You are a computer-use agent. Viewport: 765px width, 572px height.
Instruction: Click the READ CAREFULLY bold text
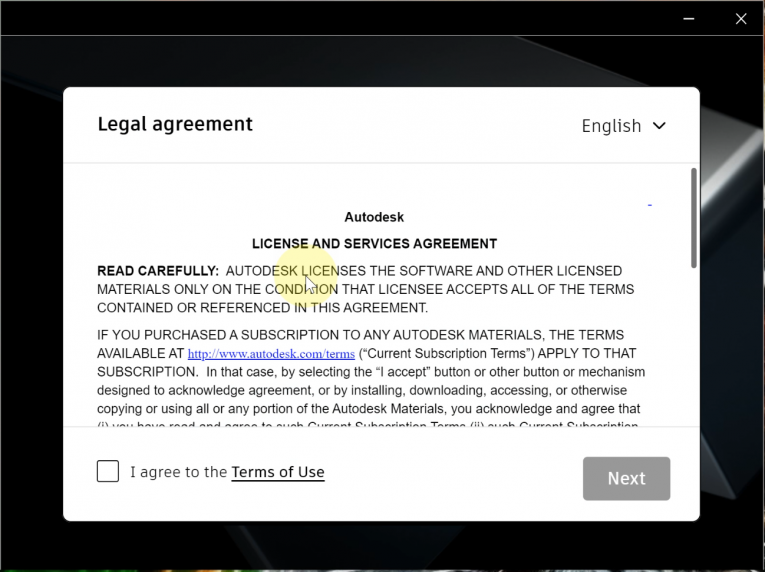click(x=158, y=271)
